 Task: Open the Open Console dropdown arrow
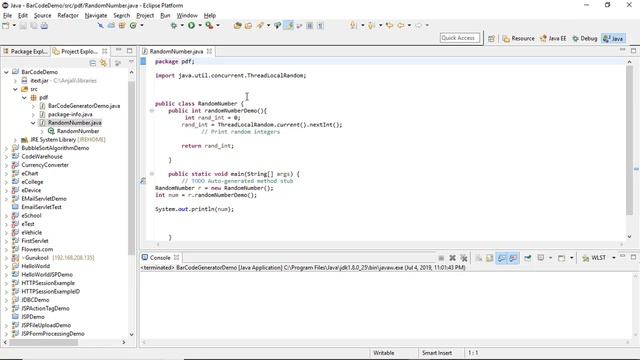571,258
